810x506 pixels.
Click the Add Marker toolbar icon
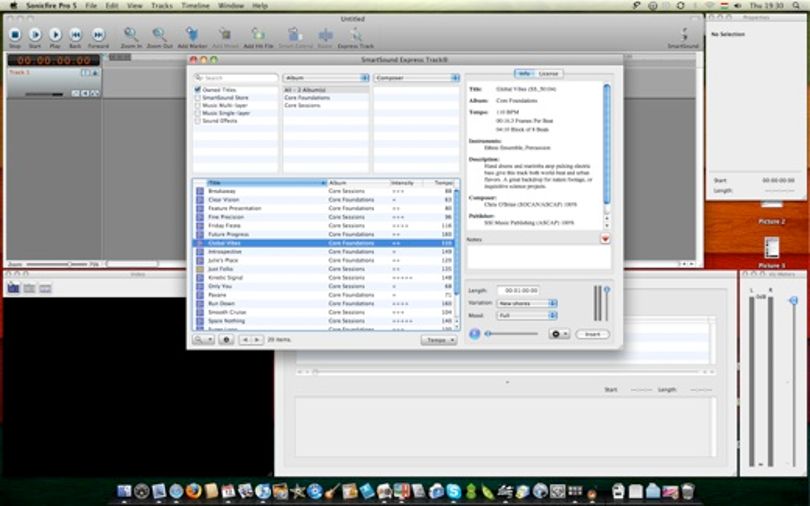[x=192, y=35]
